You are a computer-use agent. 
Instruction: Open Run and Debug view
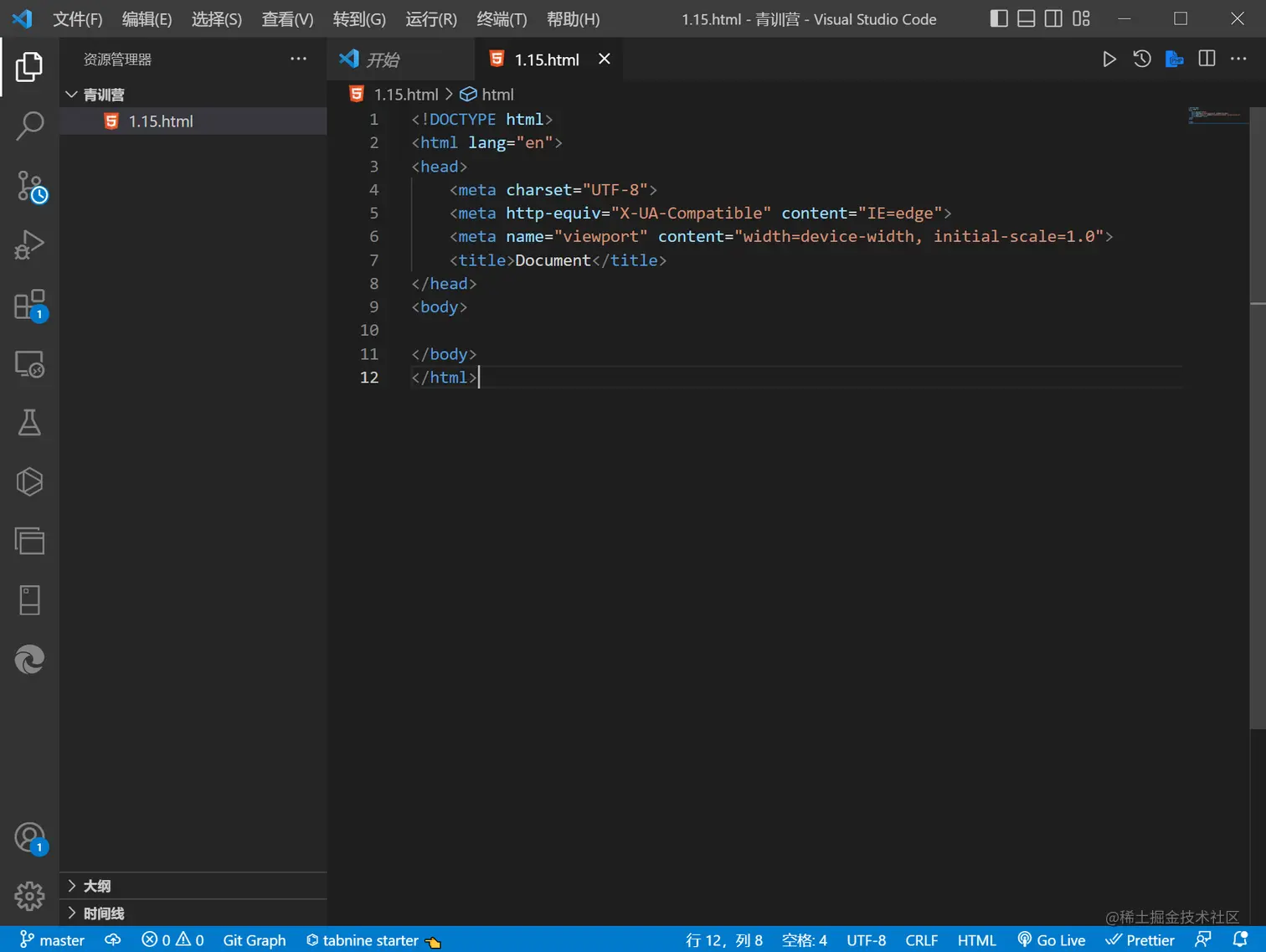[29, 245]
